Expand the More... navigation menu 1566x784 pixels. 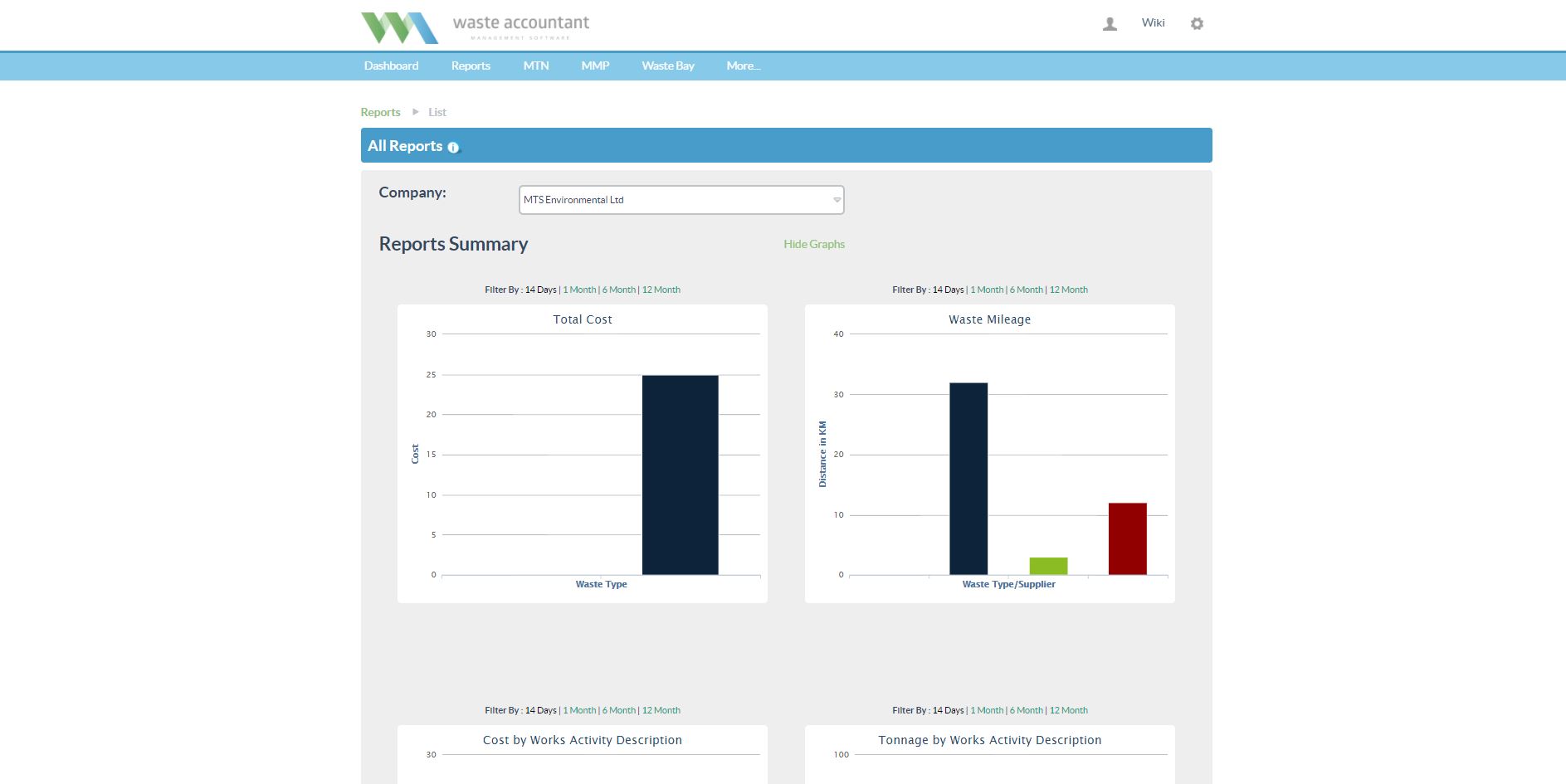[x=743, y=66]
